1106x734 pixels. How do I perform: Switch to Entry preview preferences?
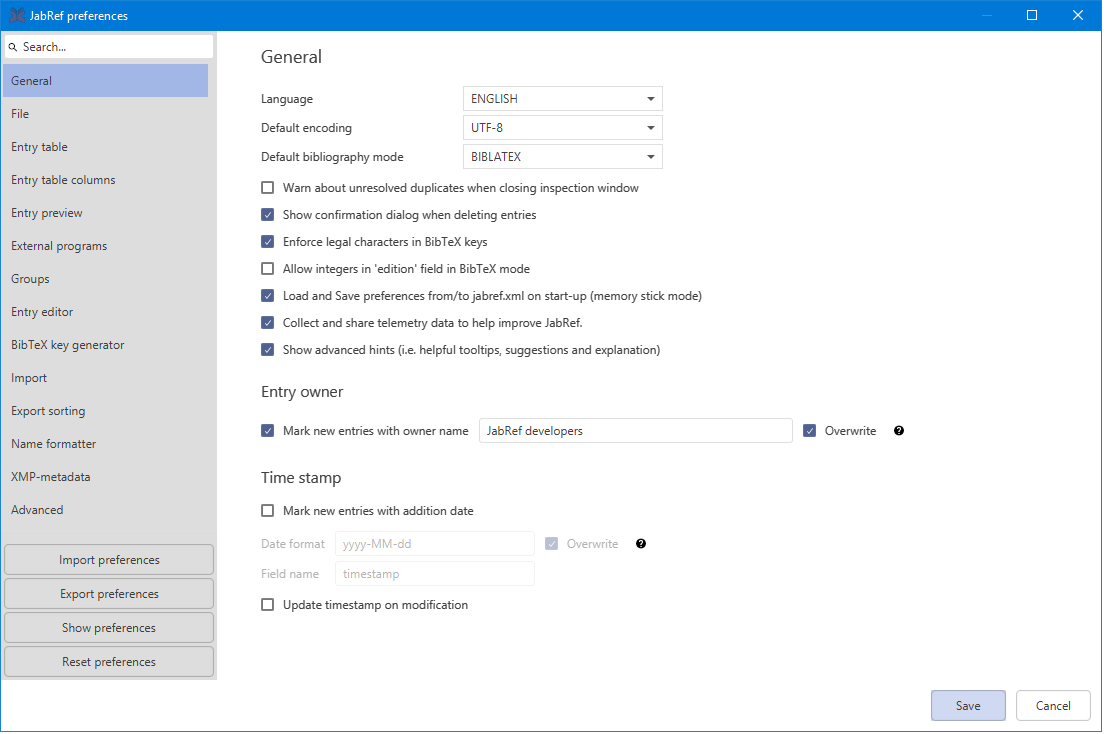pyautogui.click(x=106, y=213)
